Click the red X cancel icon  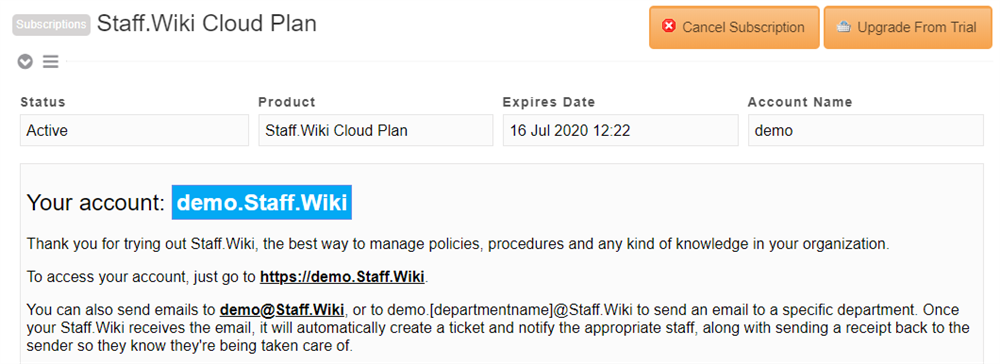coord(669,27)
